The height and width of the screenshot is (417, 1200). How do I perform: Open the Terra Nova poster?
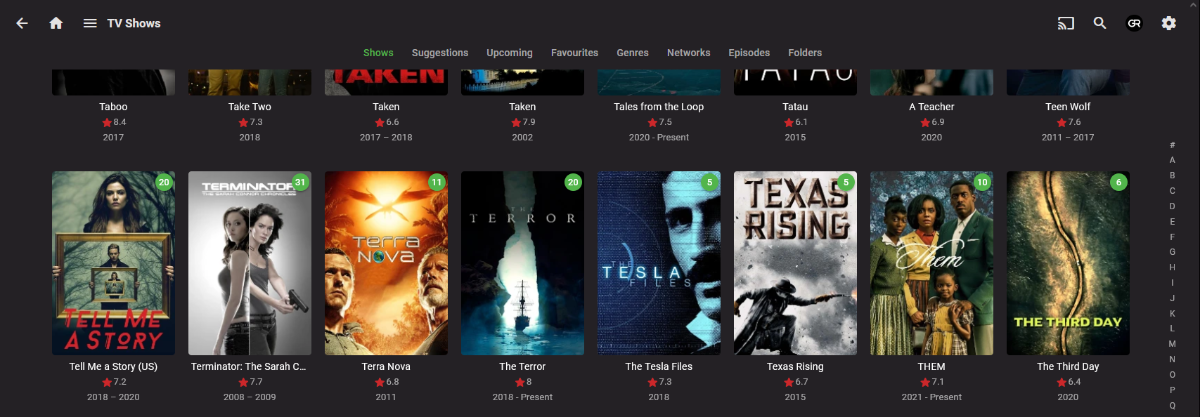[386, 263]
